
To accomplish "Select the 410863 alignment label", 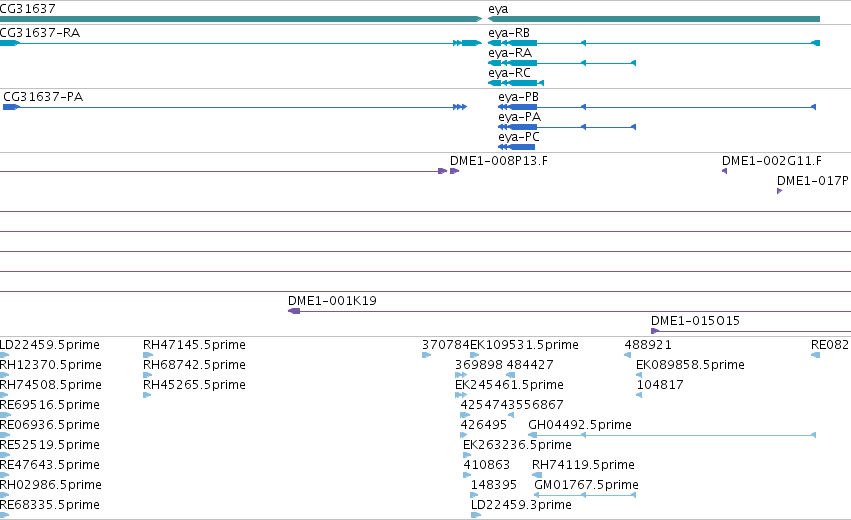I will coord(487,465).
